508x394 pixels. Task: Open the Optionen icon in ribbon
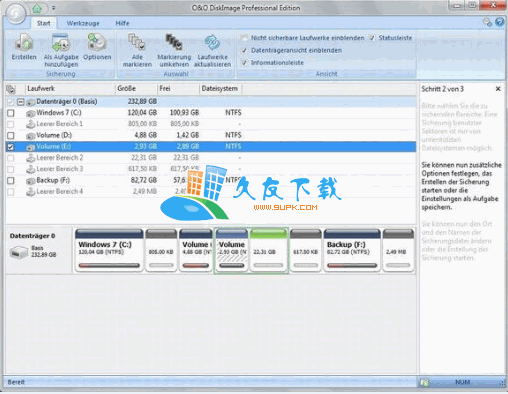(x=97, y=43)
